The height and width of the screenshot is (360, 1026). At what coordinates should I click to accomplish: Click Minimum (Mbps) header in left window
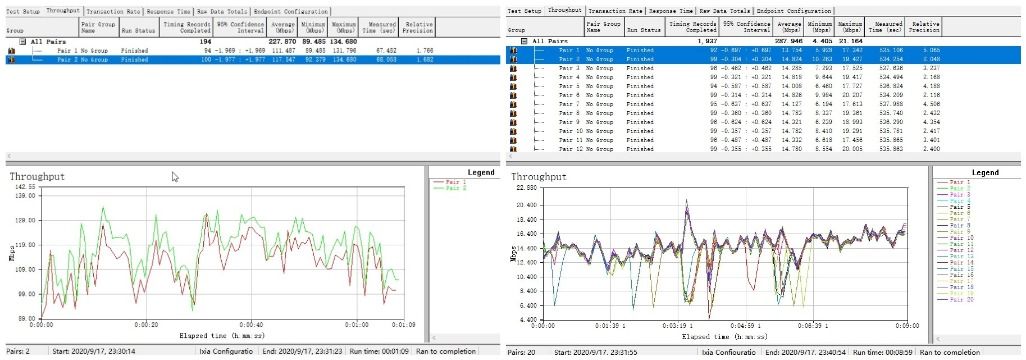(314, 27)
